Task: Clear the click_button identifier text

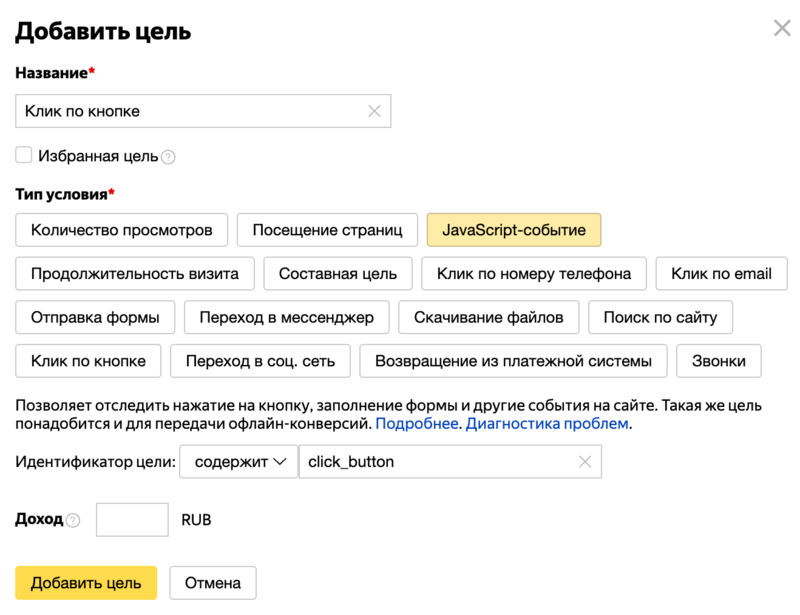Action: [x=585, y=462]
